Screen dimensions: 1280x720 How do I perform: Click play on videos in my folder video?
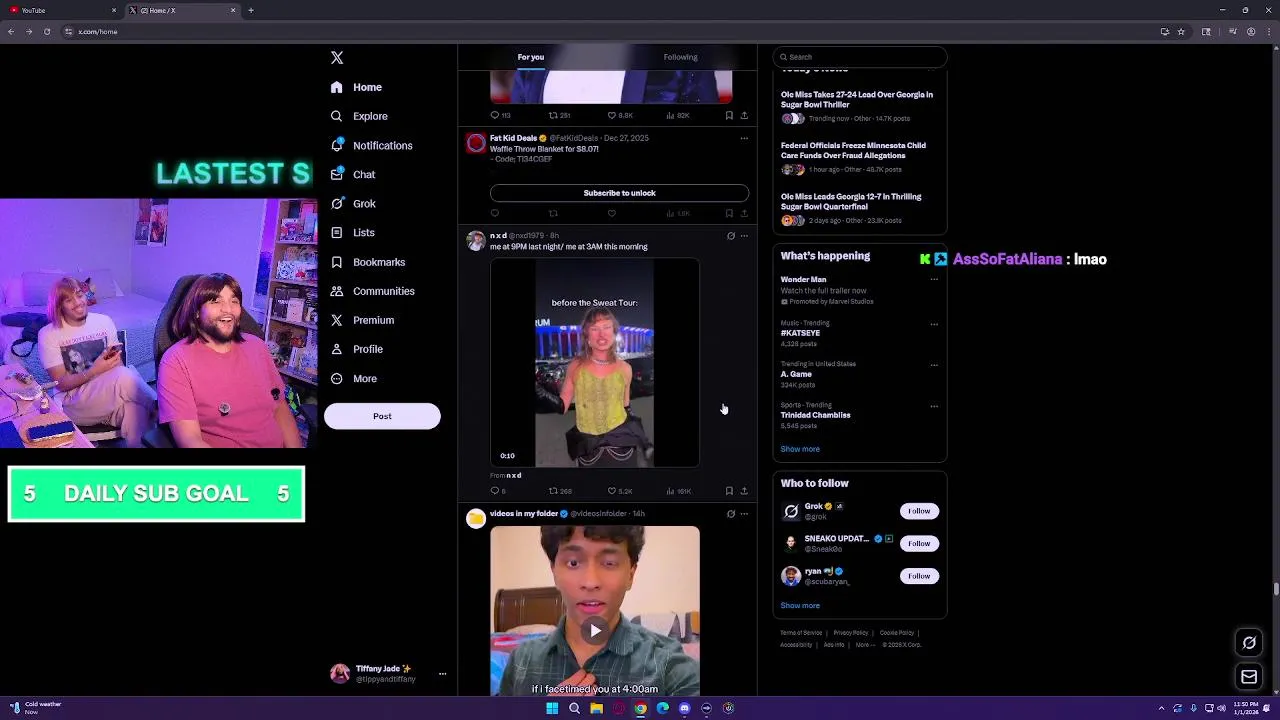point(595,630)
